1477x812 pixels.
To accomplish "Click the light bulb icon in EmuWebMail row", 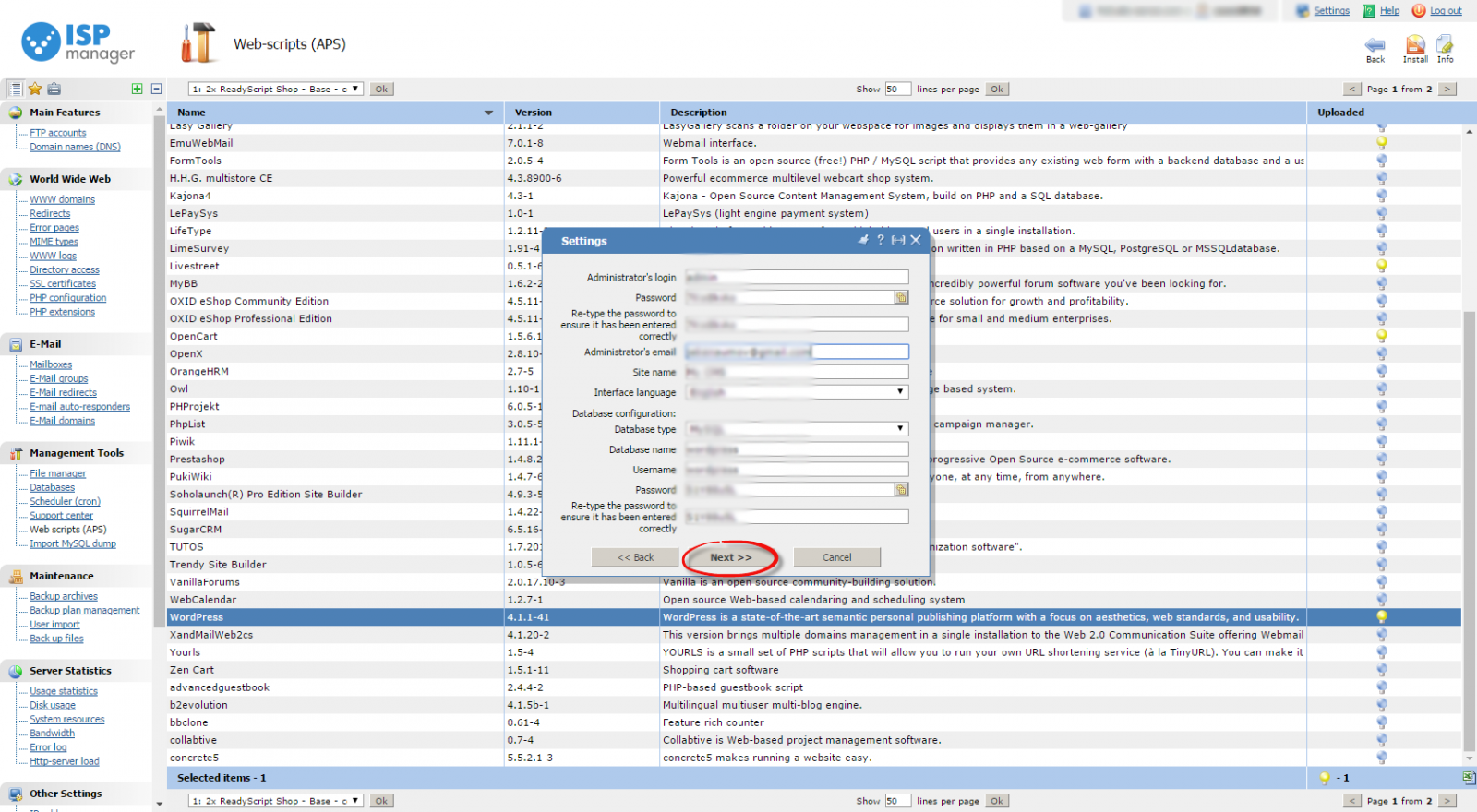I will (1382, 143).
